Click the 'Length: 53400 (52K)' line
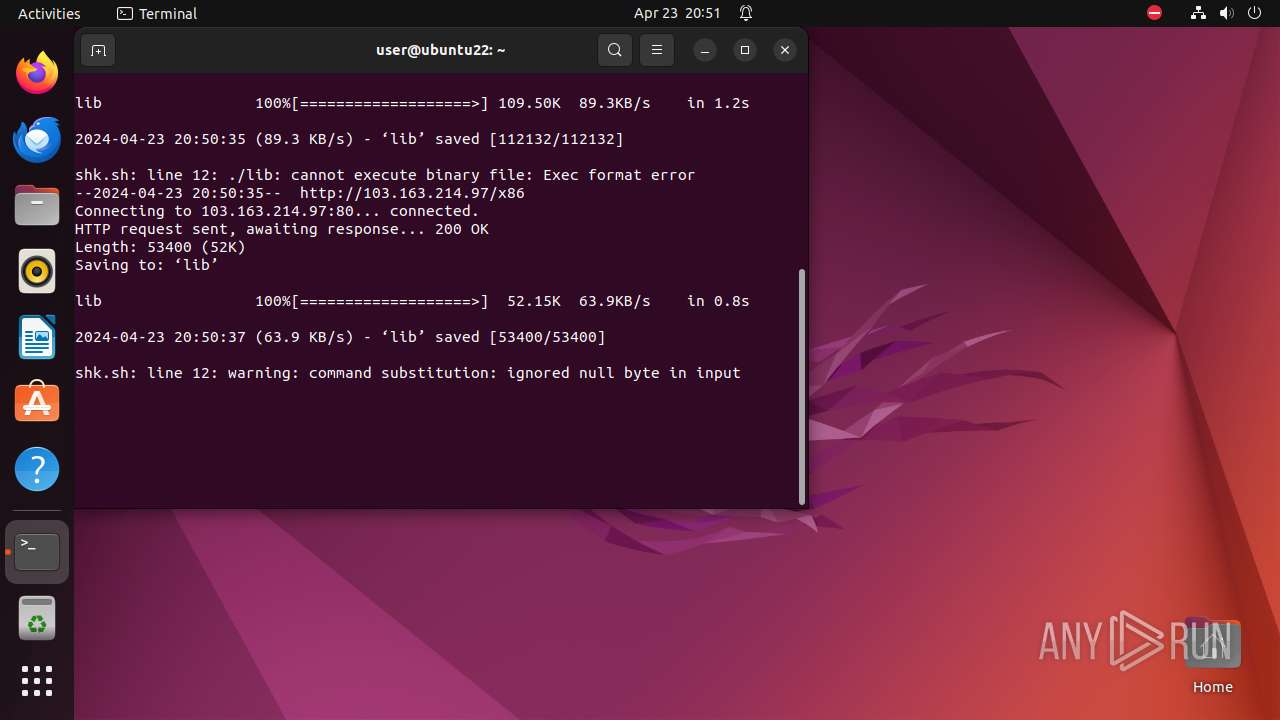The image size is (1280, 720). pyautogui.click(x=160, y=247)
